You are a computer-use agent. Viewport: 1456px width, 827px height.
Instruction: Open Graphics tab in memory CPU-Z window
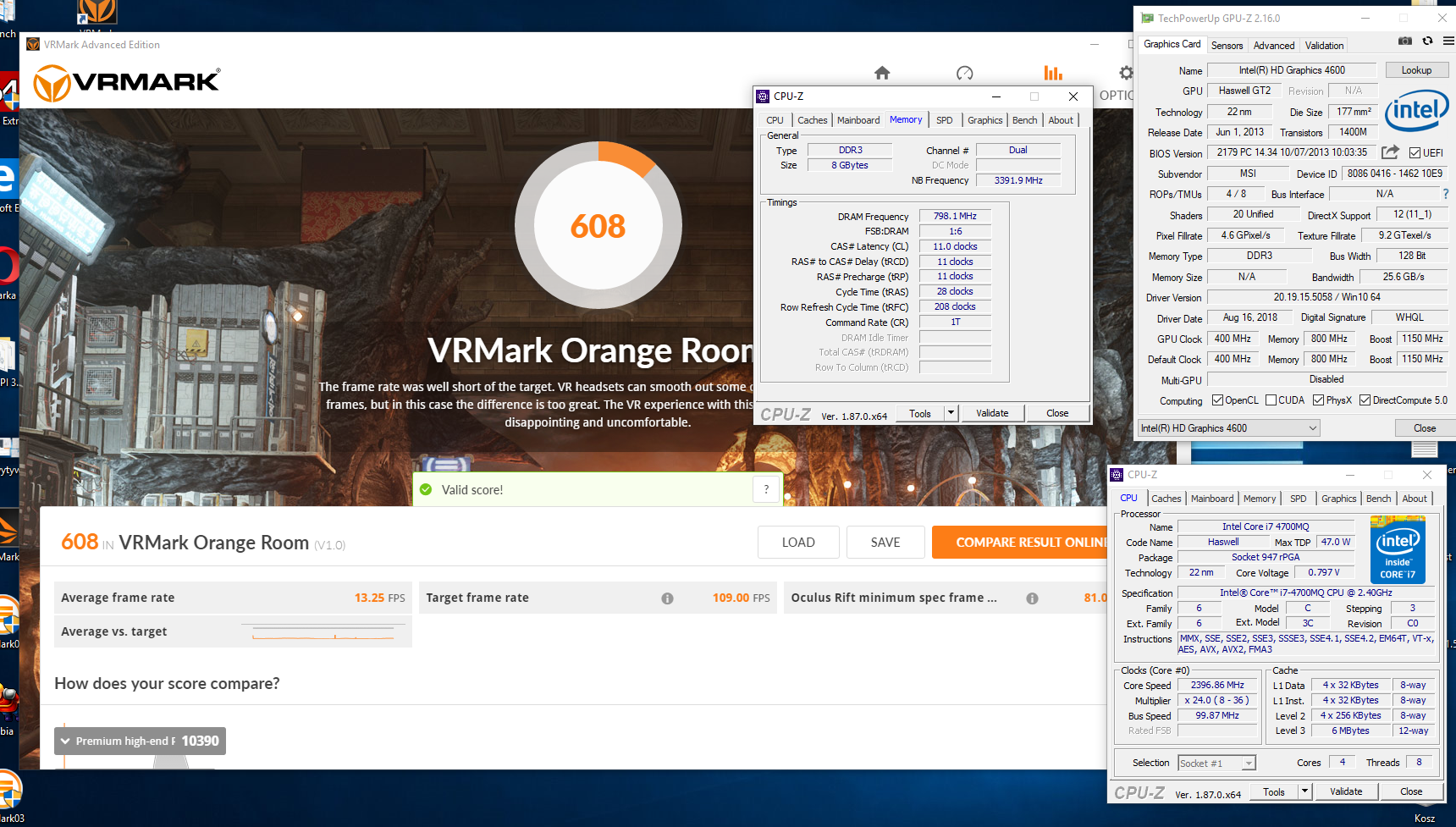click(x=984, y=120)
